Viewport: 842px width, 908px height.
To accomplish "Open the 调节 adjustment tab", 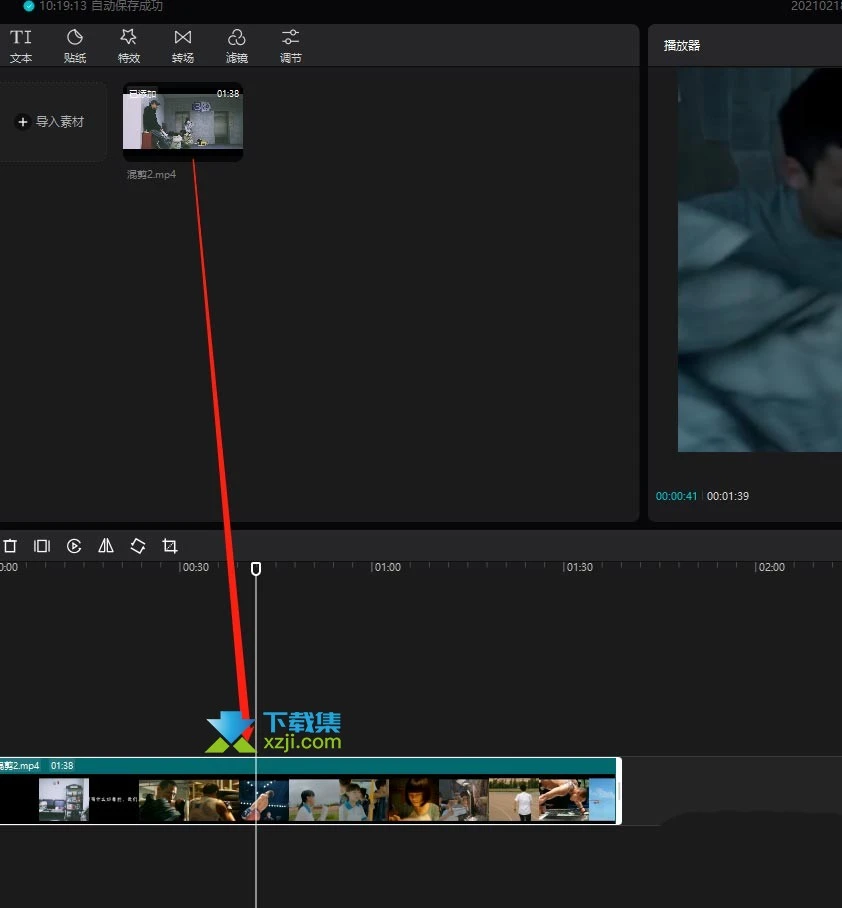I will [290, 46].
